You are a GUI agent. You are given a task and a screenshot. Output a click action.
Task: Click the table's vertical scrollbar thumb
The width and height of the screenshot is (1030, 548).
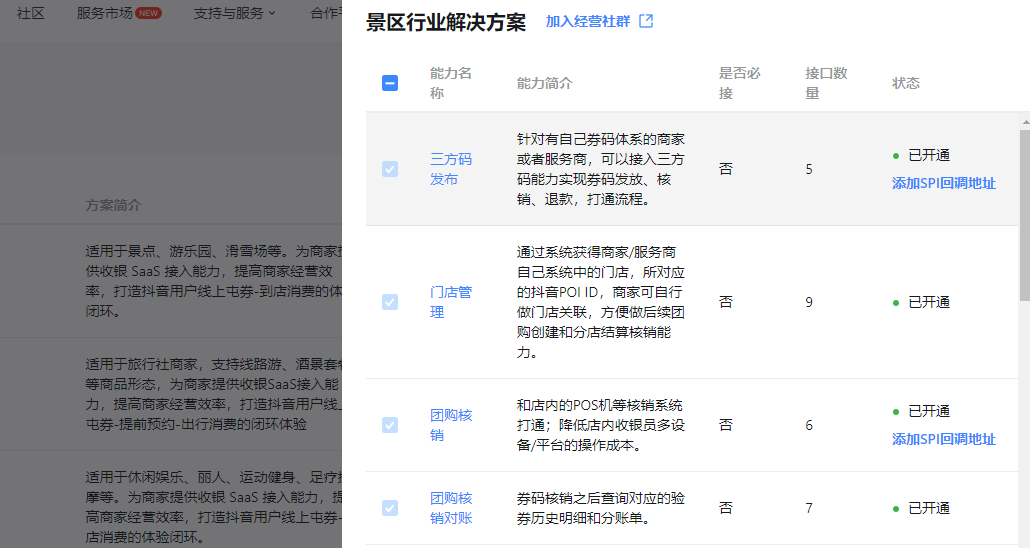1024,215
